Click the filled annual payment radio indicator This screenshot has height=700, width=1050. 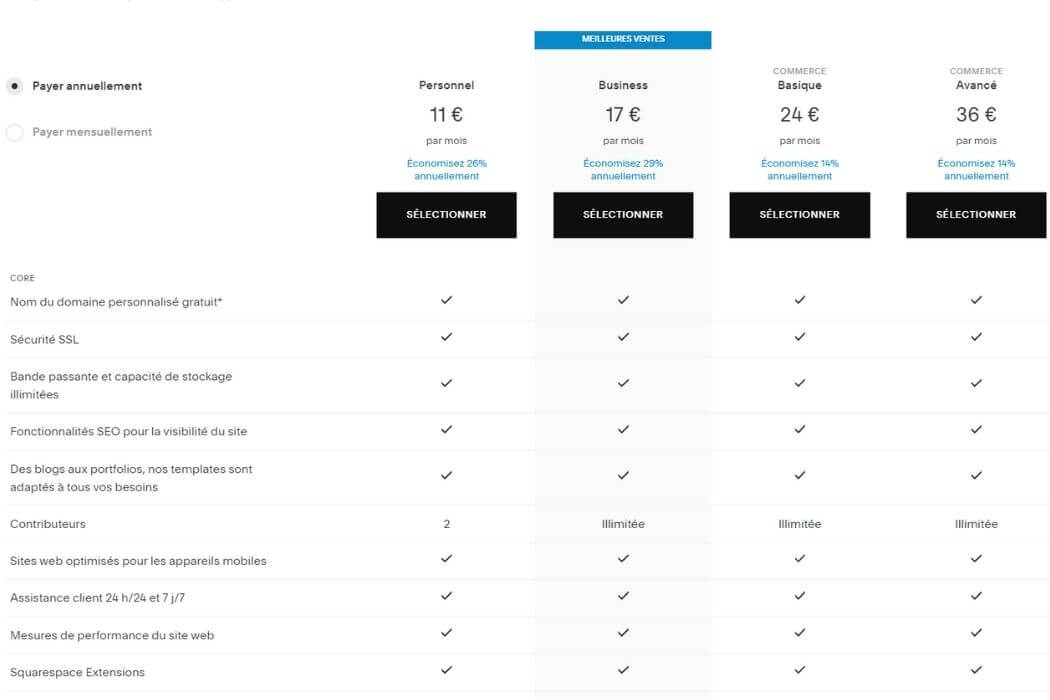click(x=14, y=86)
